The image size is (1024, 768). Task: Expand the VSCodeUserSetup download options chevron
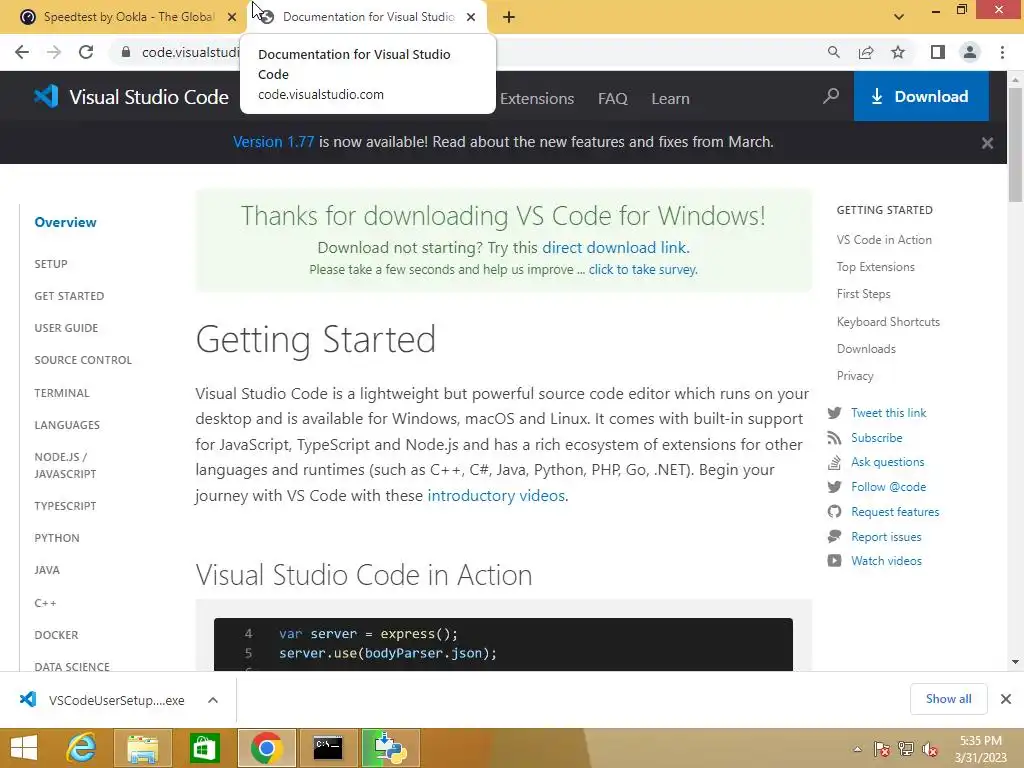click(x=213, y=700)
